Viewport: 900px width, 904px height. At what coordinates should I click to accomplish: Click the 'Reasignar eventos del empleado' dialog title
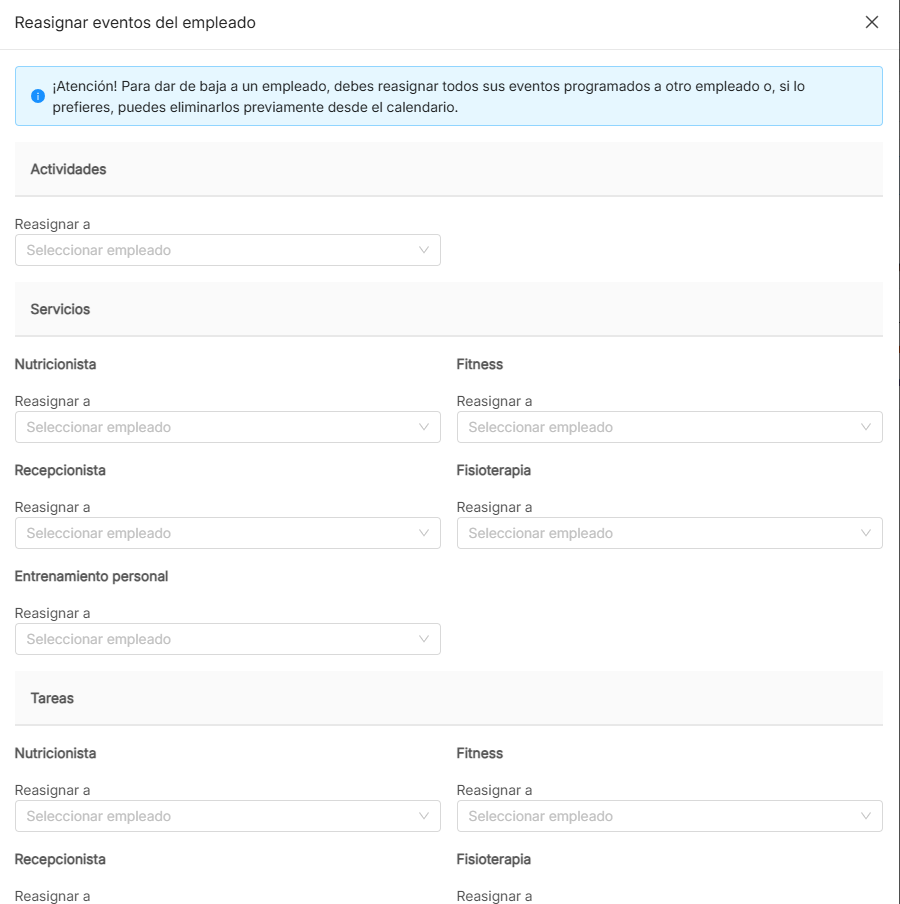tap(135, 22)
